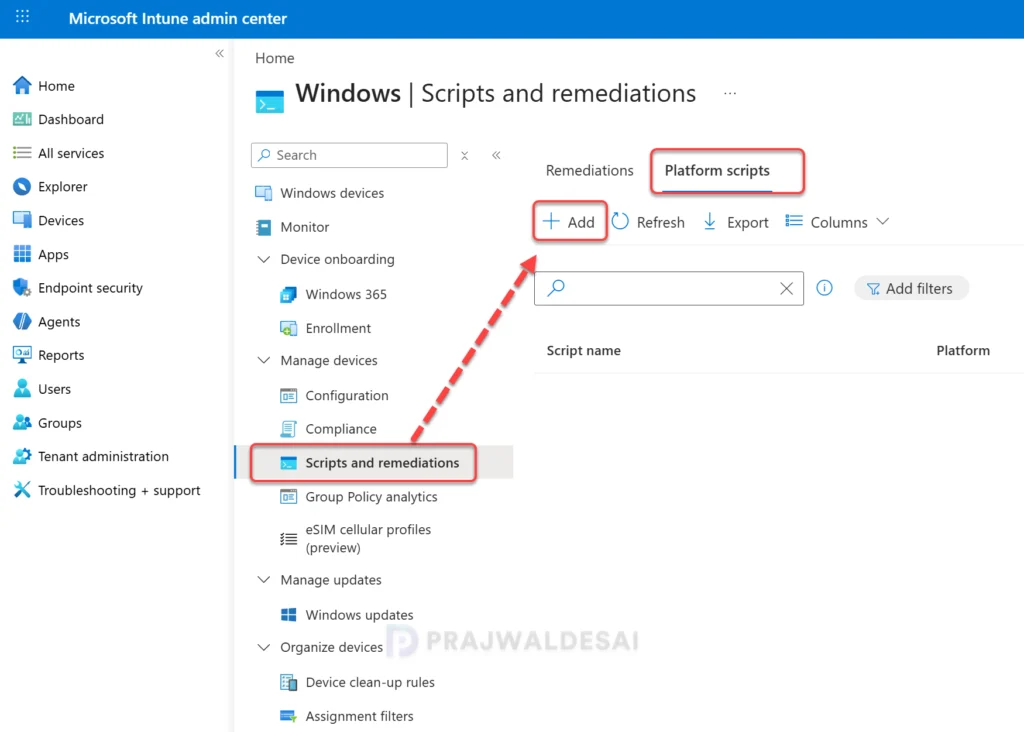Open Agents via its icon
The width and height of the screenshot is (1024, 732).
(x=22, y=321)
